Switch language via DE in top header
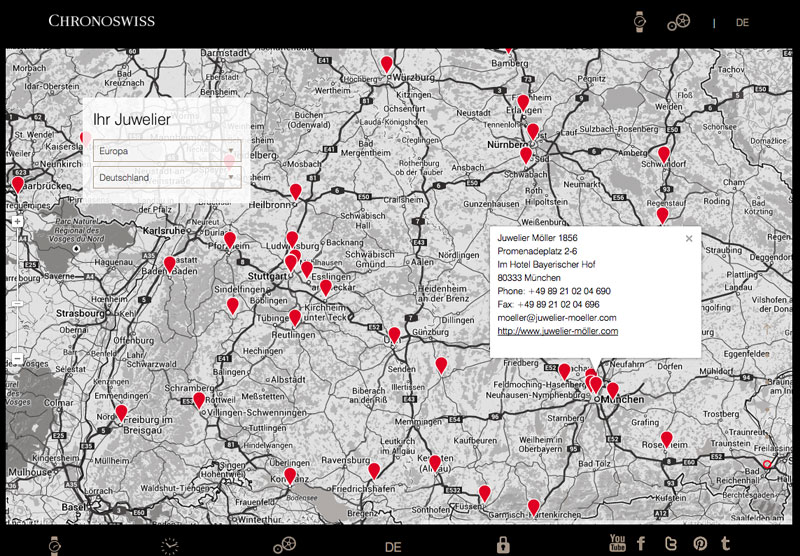The height and width of the screenshot is (556, 800). [742, 22]
